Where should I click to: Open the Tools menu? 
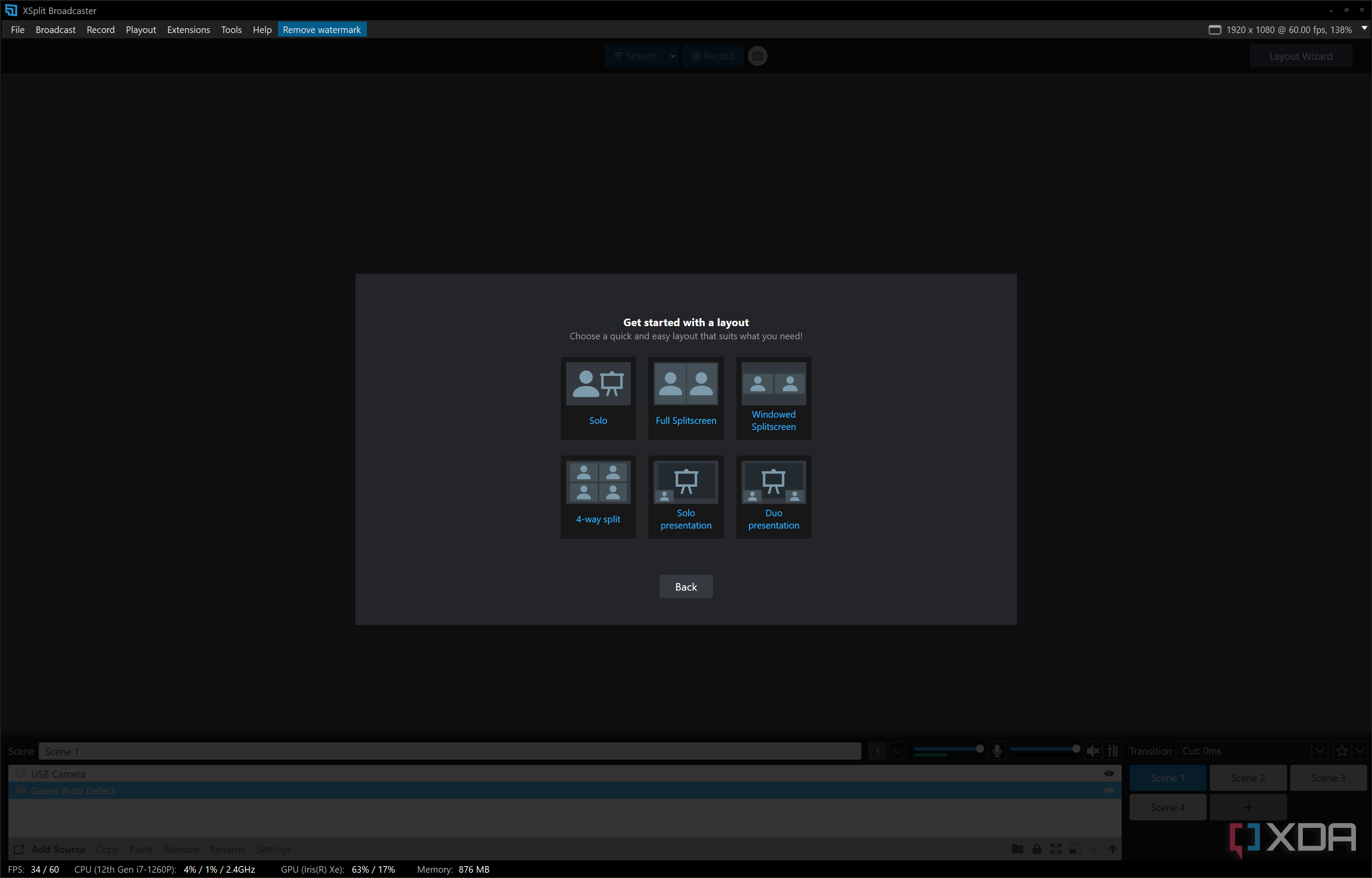coord(231,29)
